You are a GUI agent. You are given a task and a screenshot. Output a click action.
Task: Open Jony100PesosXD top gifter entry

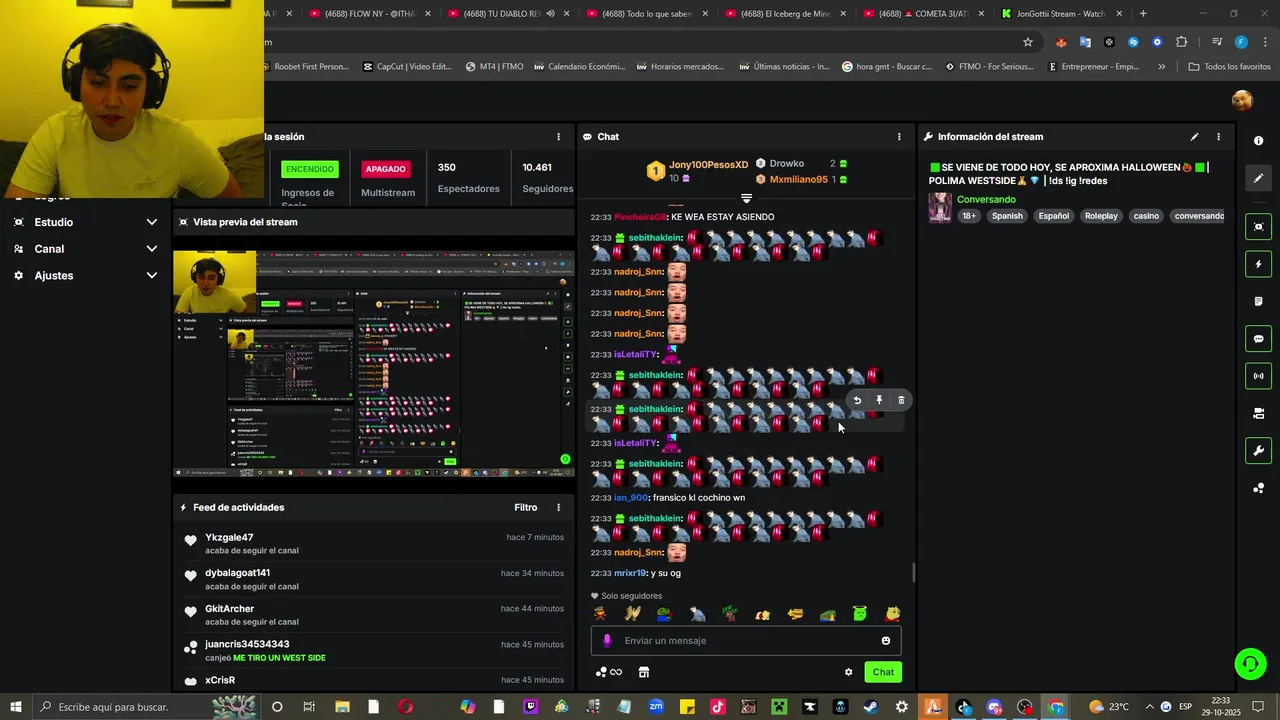pyautogui.click(x=697, y=171)
